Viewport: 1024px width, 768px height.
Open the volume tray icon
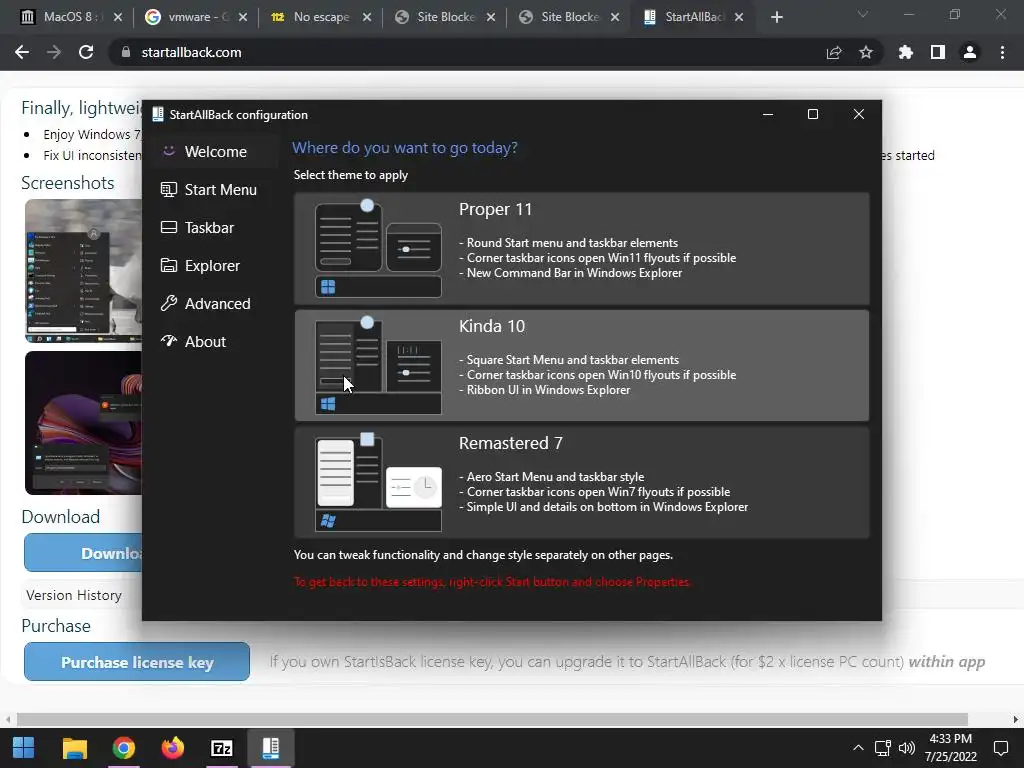pos(906,748)
